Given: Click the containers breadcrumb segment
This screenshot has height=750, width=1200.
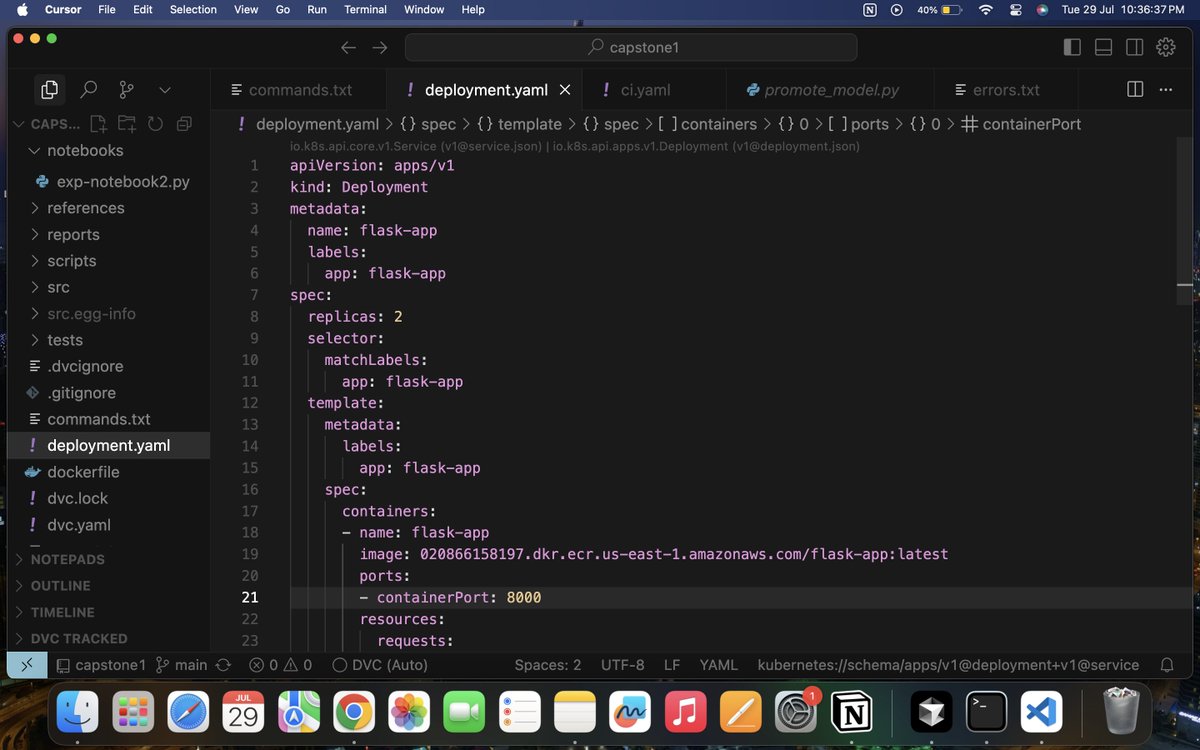Looking at the screenshot, I should [x=707, y=124].
